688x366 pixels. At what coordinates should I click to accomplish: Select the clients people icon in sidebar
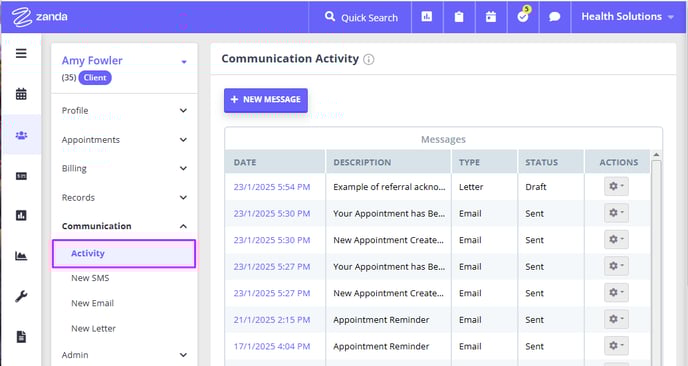21,135
